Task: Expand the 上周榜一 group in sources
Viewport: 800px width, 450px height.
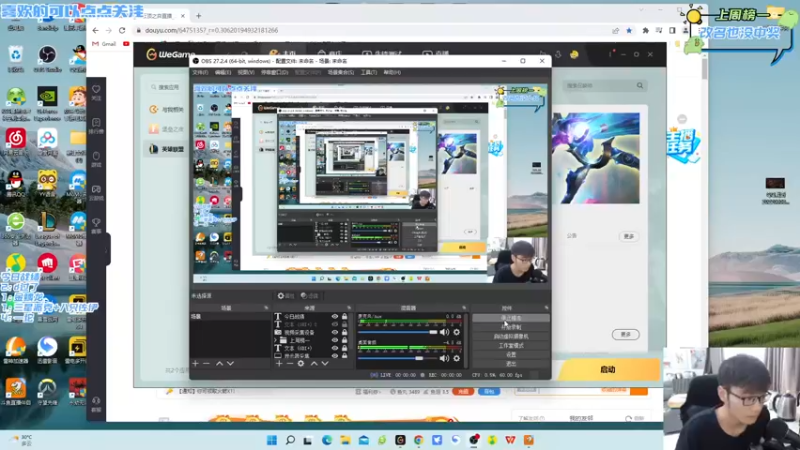Action: [x=276, y=340]
